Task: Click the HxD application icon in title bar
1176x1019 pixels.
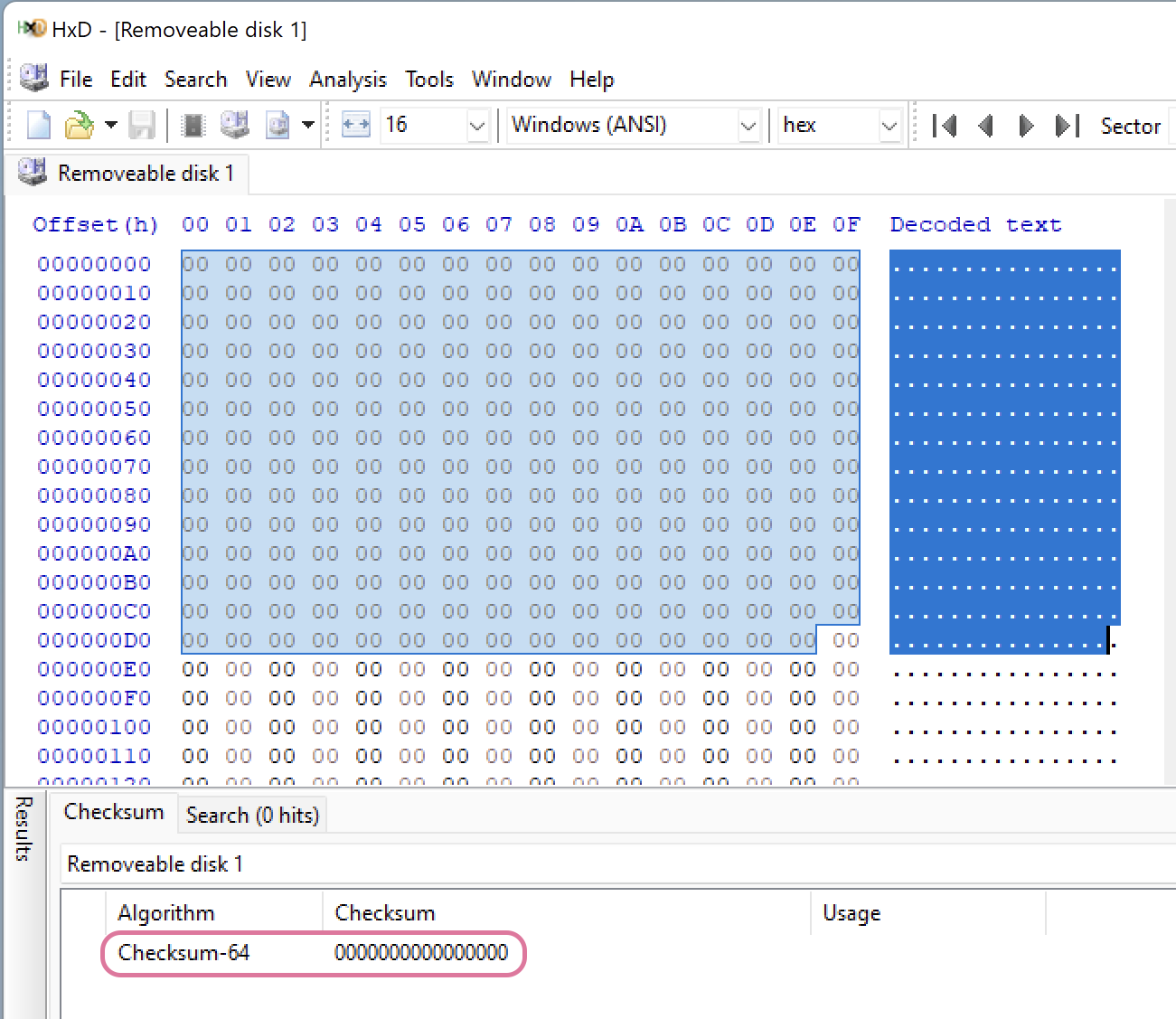Action: (32, 29)
